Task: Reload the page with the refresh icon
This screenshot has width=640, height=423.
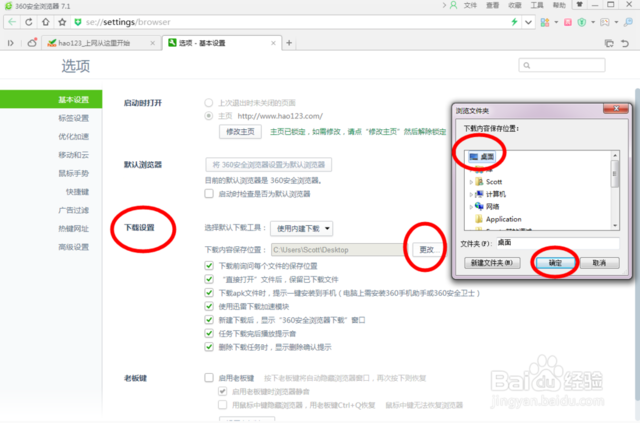Action: click(x=29, y=22)
